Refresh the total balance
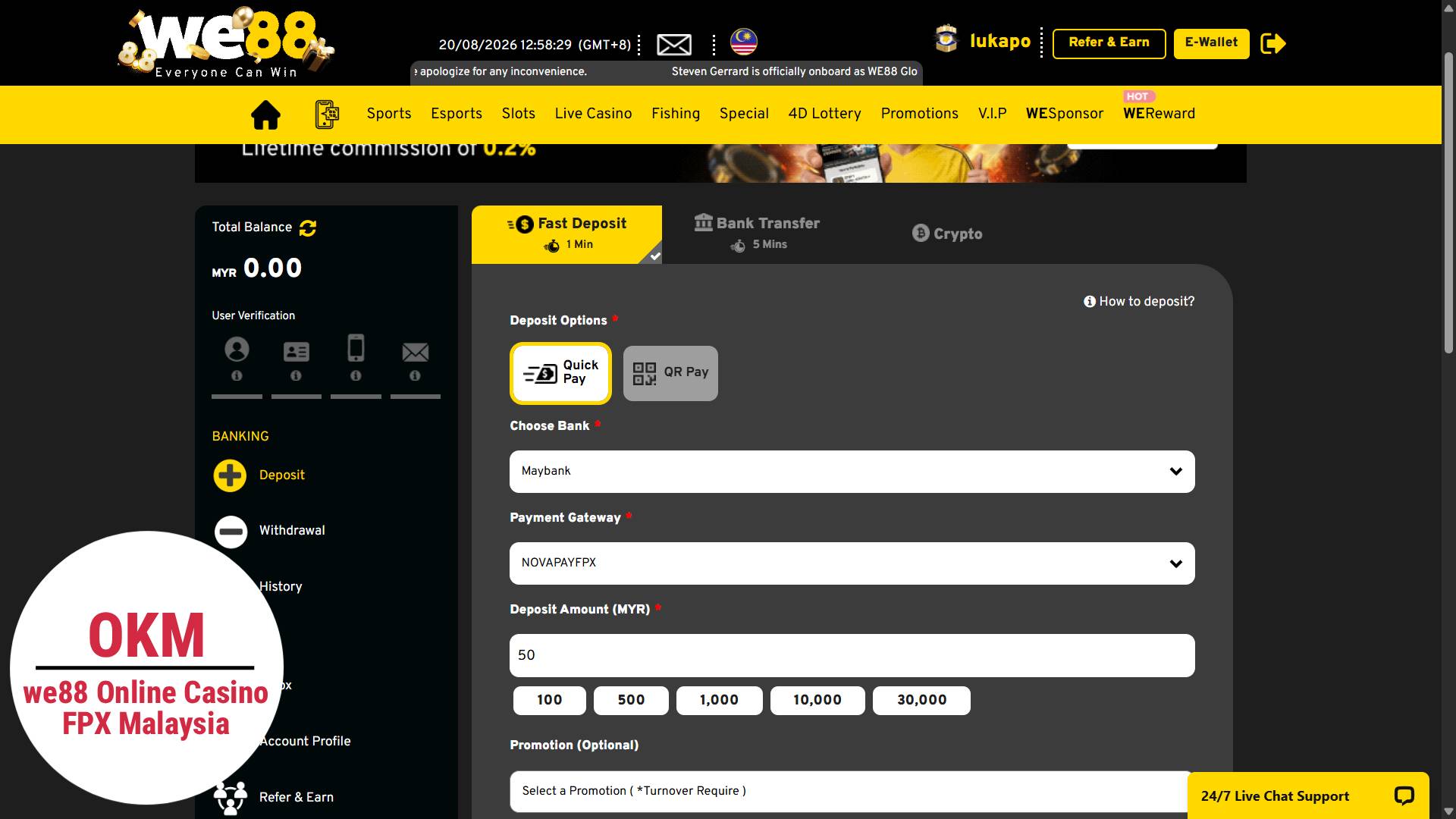Viewport: 1456px width, 819px height. tap(308, 227)
